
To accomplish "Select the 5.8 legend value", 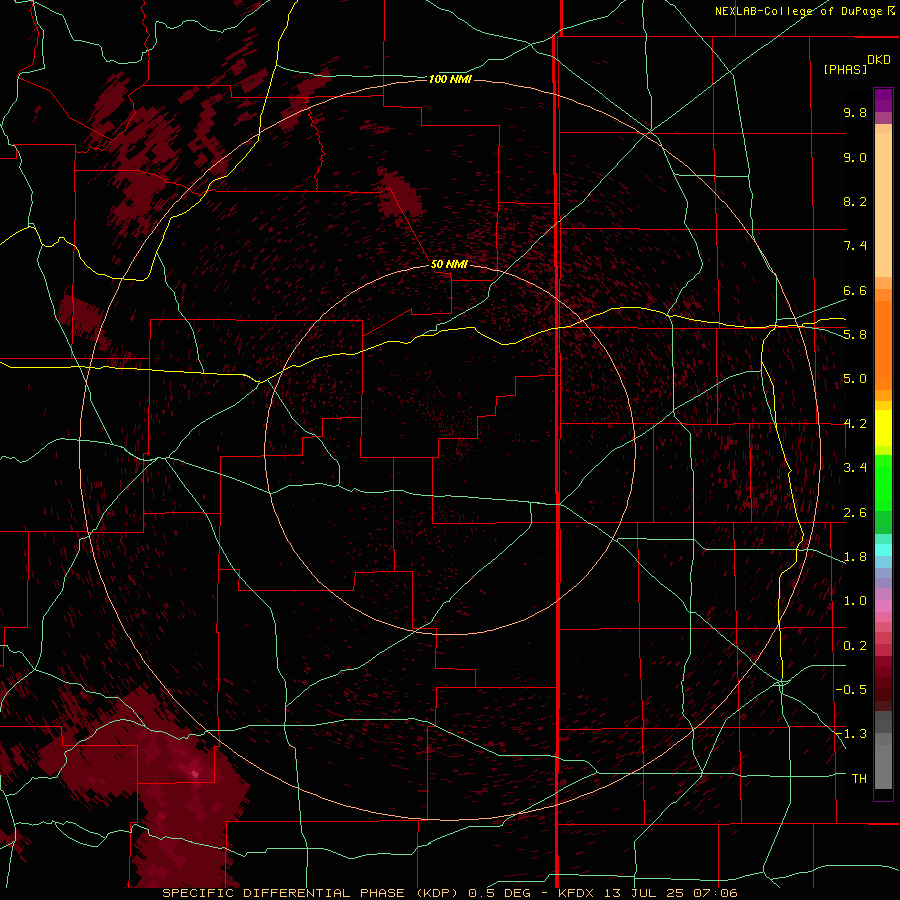I will click(x=855, y=335).
